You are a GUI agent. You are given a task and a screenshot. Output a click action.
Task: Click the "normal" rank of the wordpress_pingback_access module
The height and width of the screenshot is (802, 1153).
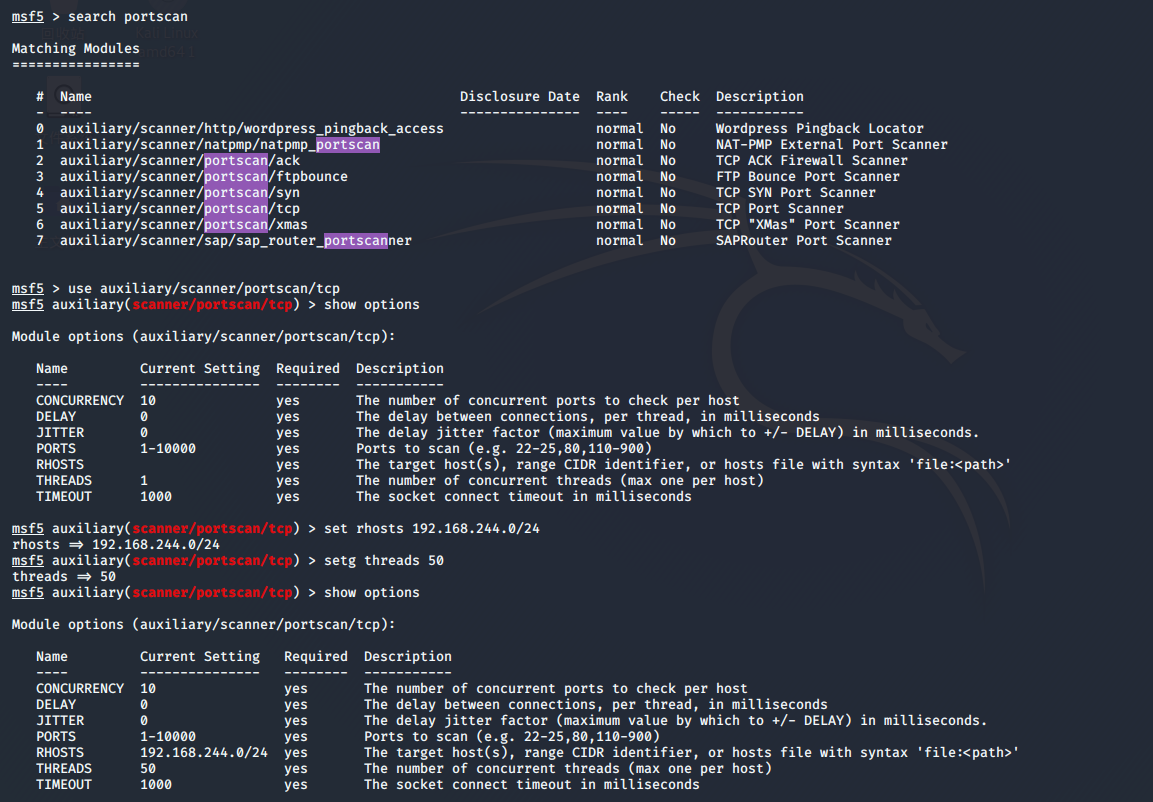click(619, 129)
